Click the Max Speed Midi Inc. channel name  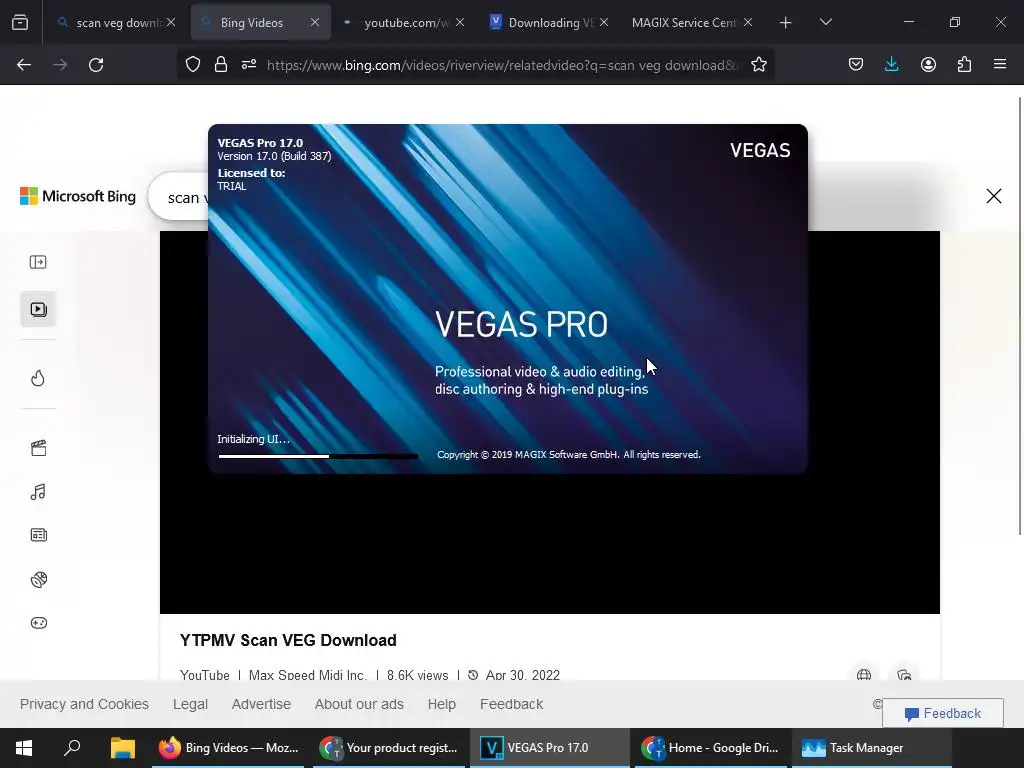308,675
